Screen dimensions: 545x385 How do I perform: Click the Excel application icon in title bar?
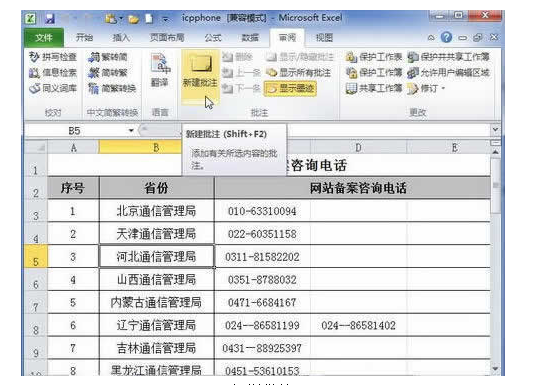[31, 18]
